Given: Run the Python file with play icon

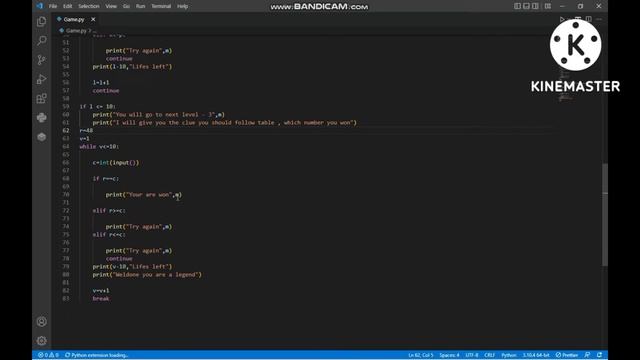Looking at the screenshot, I should (x=562, y=19).
